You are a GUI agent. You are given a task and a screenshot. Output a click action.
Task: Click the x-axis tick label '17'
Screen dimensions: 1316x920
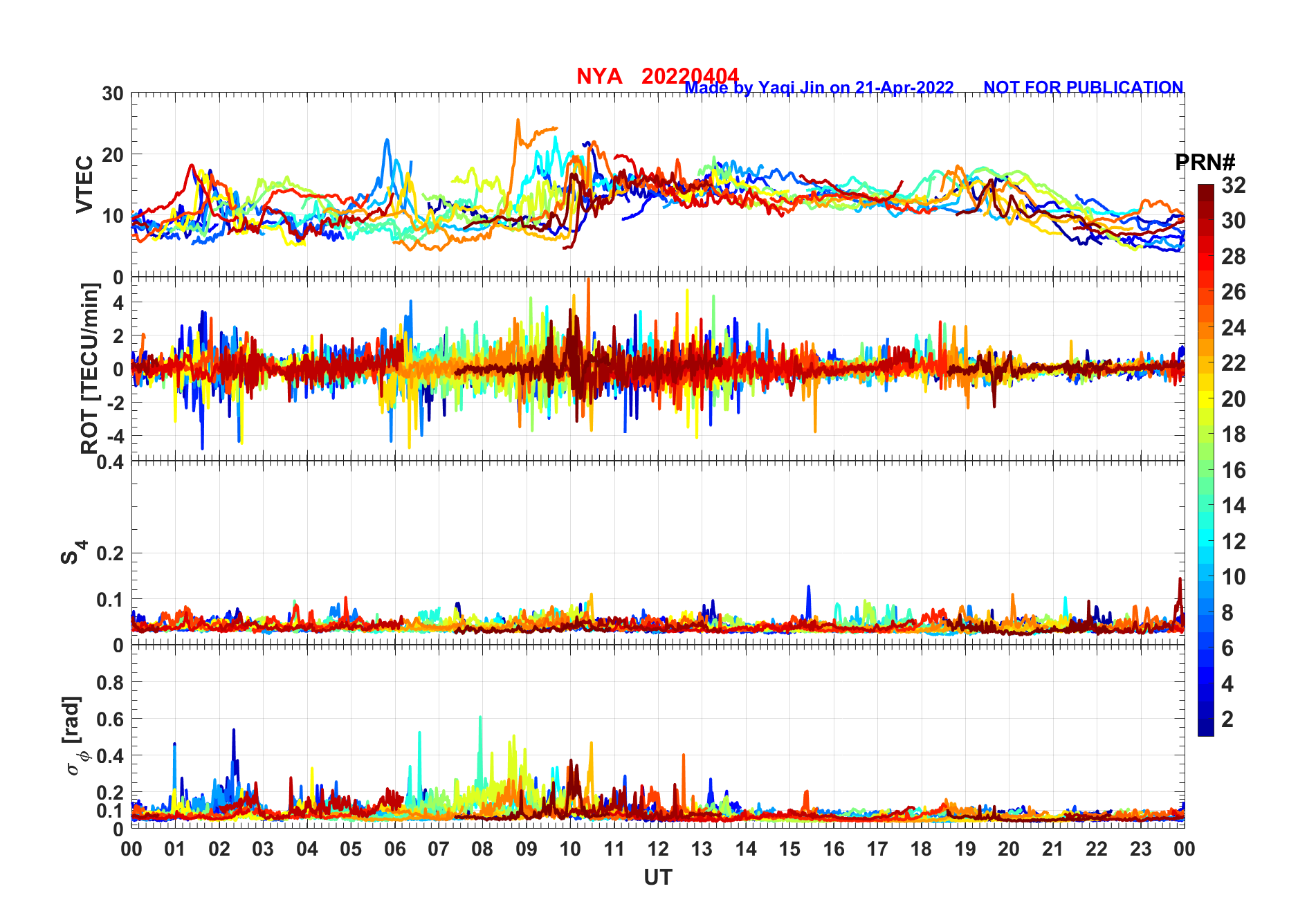tap(877, 849)
